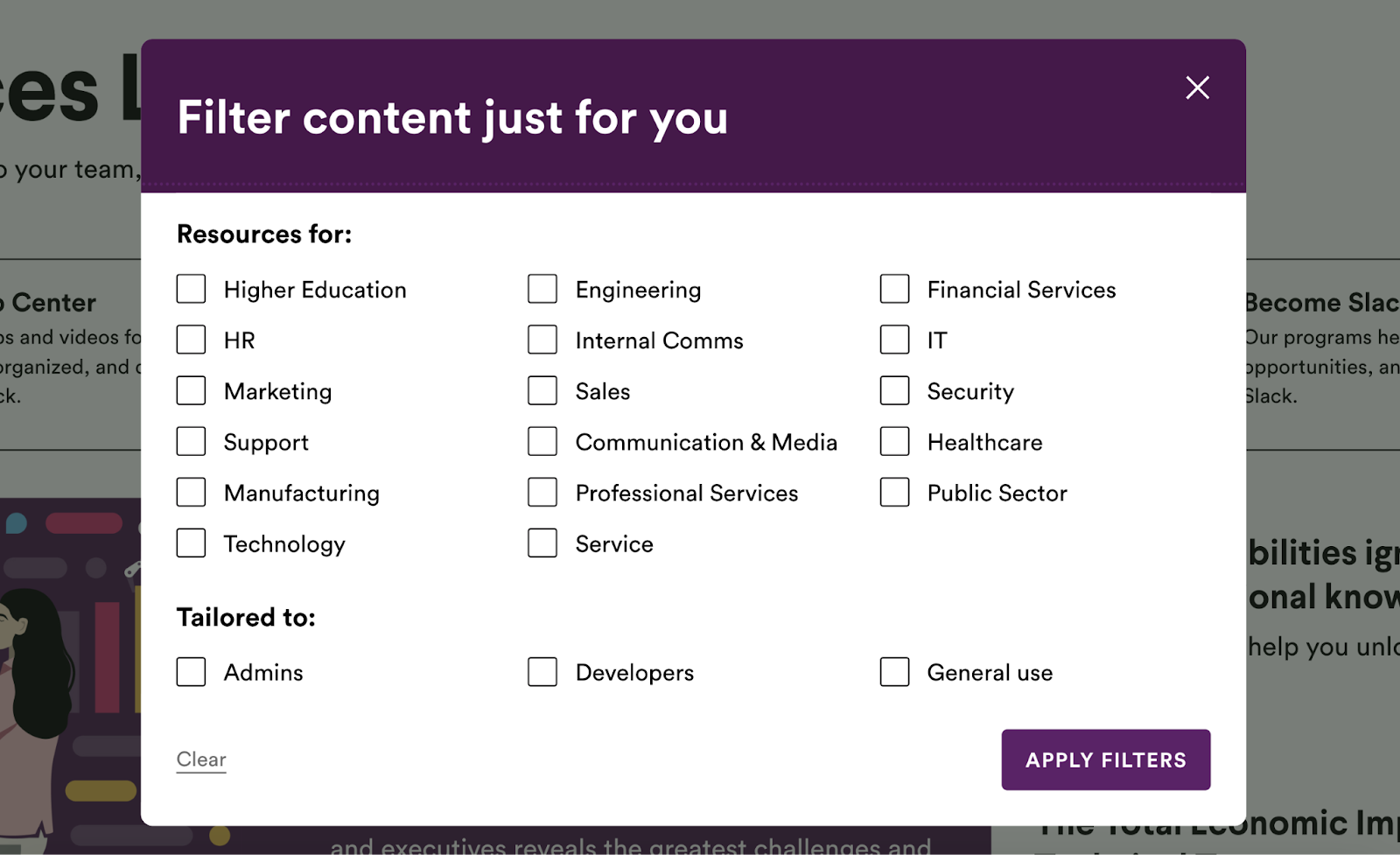
Task: Check the Healthcare filter
Action: [894, 441]
